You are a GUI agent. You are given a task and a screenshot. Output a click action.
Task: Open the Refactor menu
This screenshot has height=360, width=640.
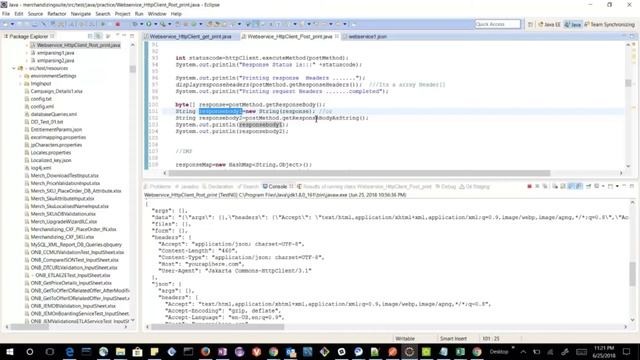point(56,14)
